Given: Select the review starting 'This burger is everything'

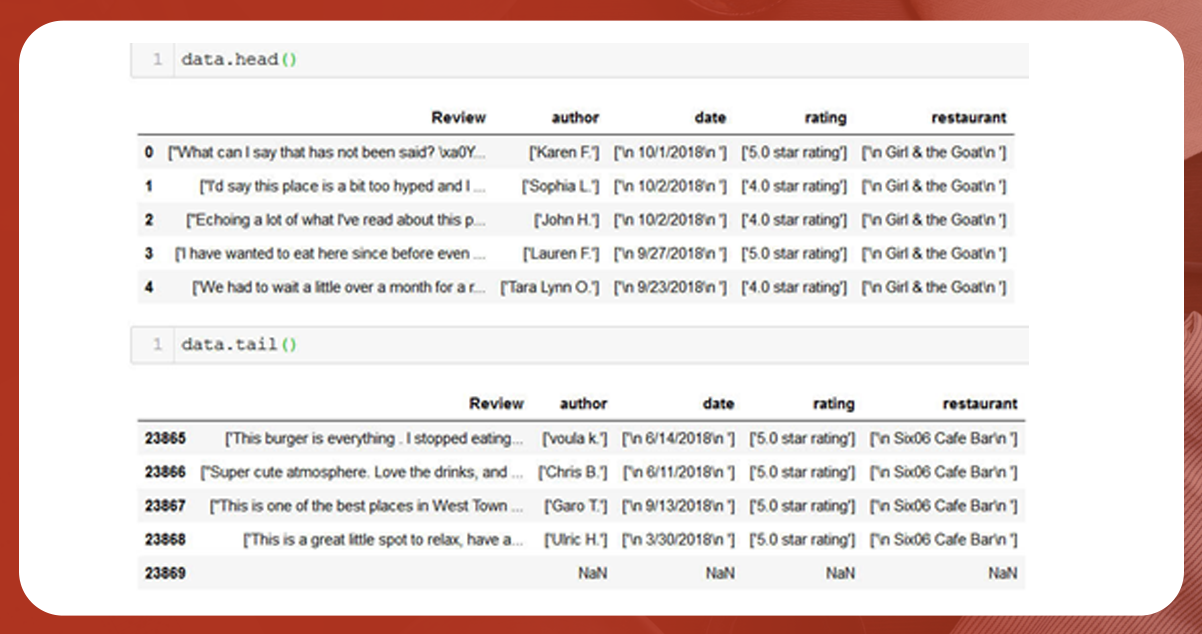Looking at the screenshot, I should click(374, 438).
